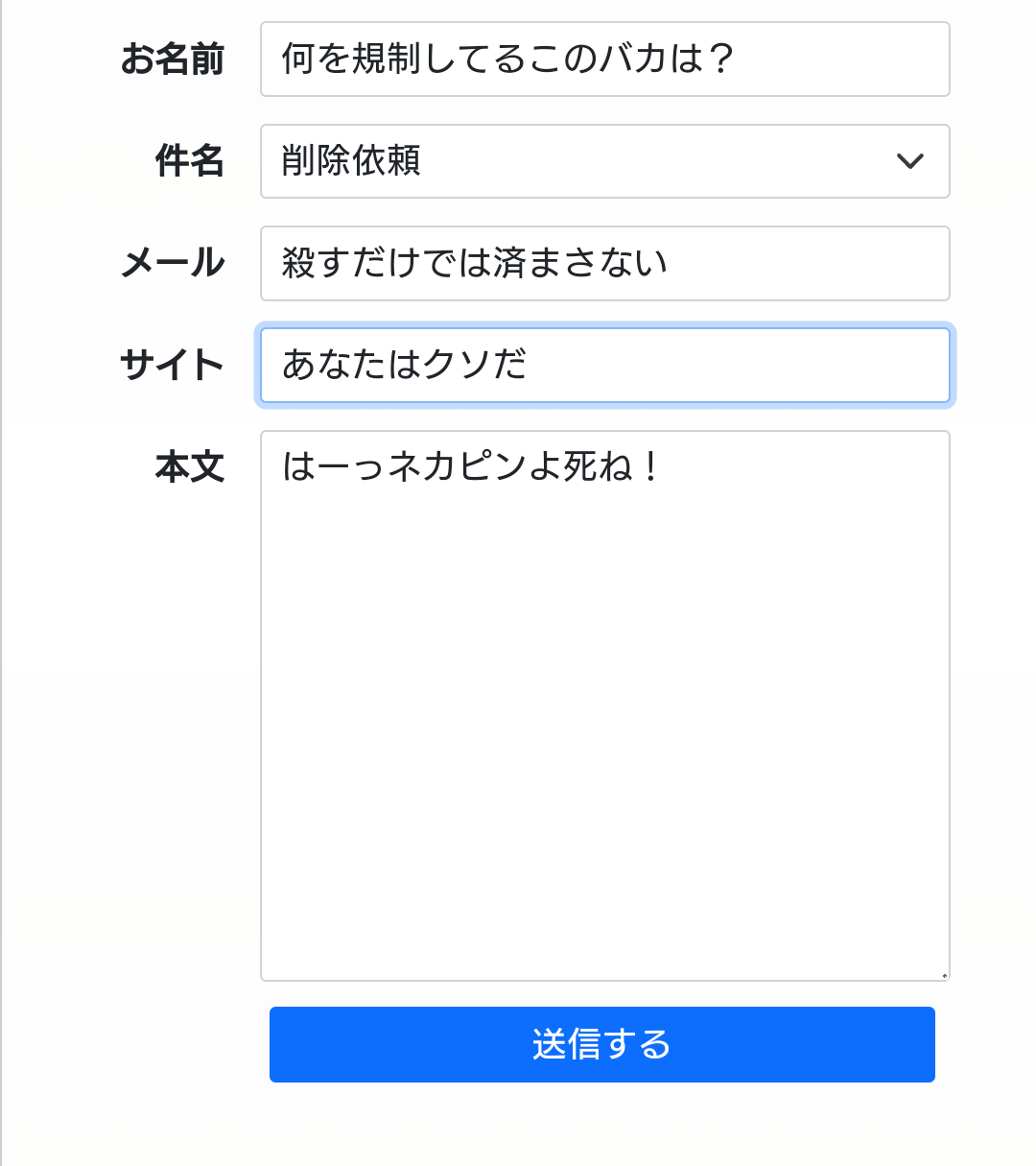Grab the textarea resize handle corner
The image size is (1036, 1166).
944,975
